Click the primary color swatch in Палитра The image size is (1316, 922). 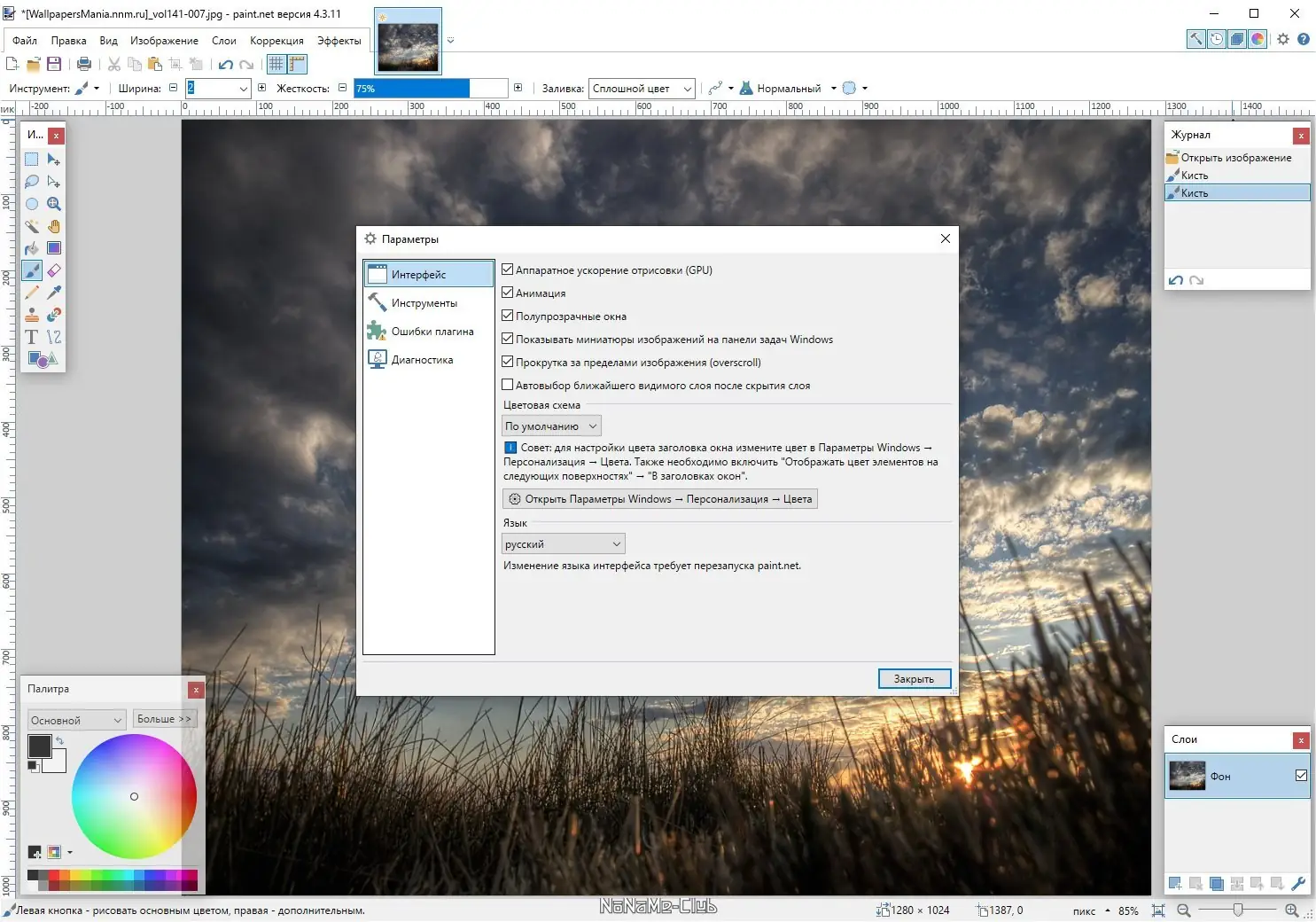pyautogui.click(x=39, y=746)
